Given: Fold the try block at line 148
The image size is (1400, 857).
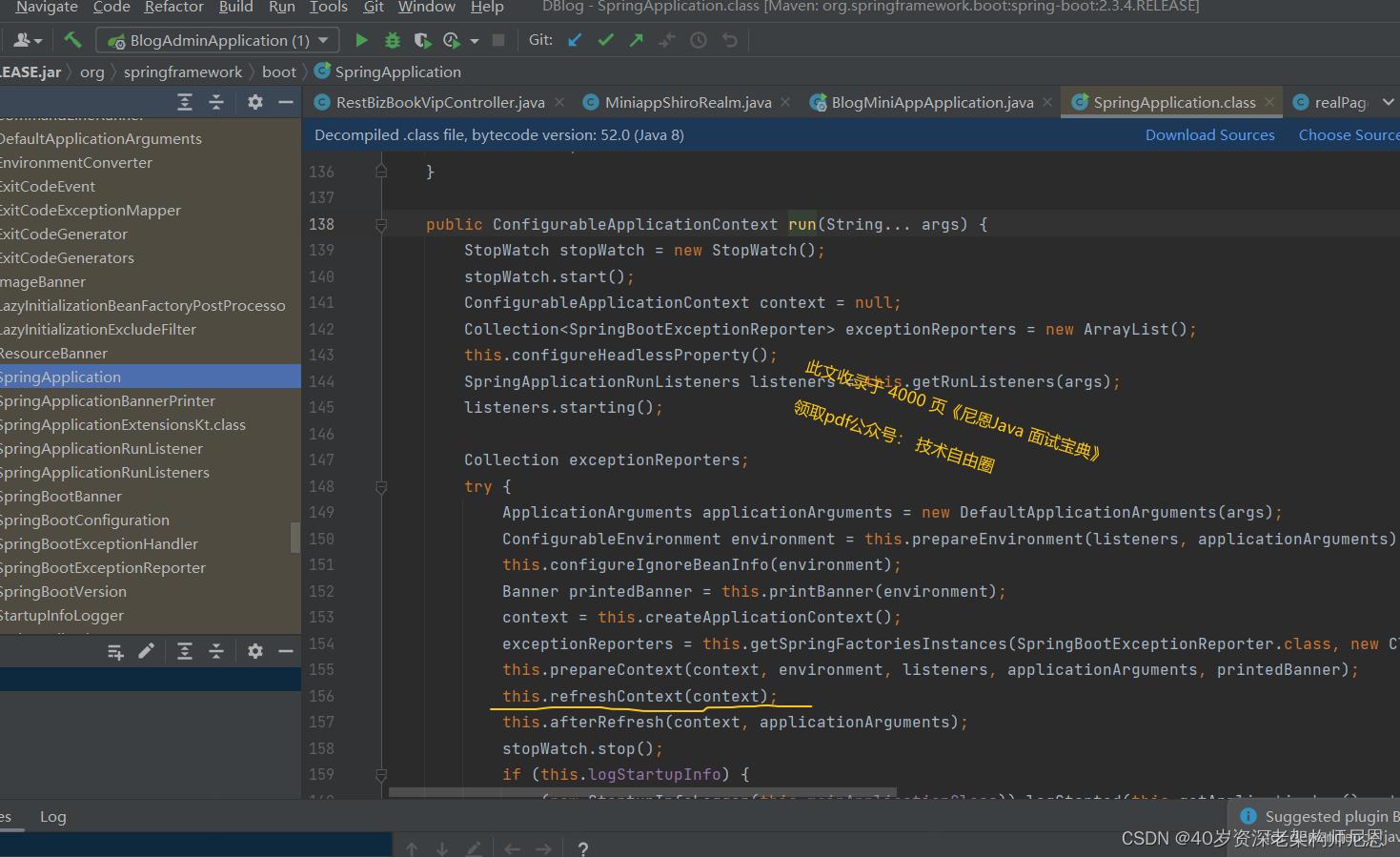Looking at the screenshot, I should (x=381, y=487).
